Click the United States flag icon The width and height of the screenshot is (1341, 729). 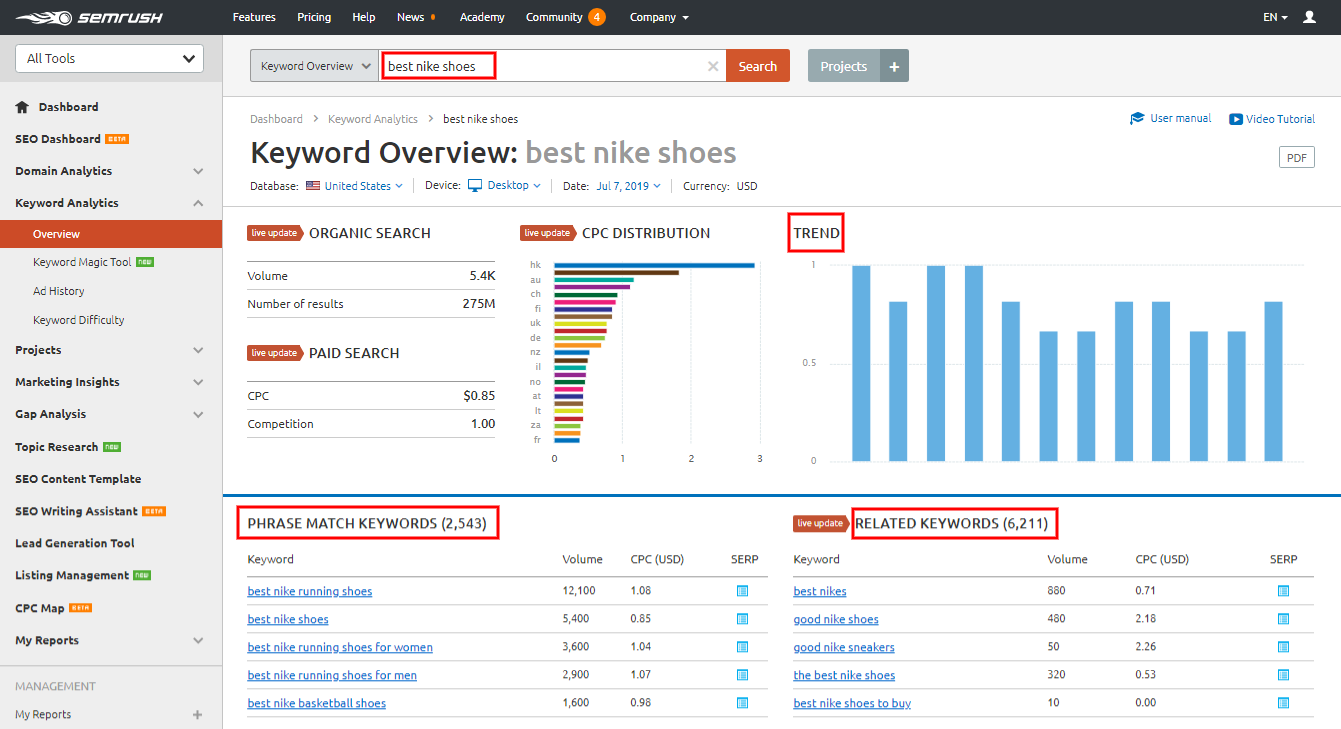[x=313, y=186]
